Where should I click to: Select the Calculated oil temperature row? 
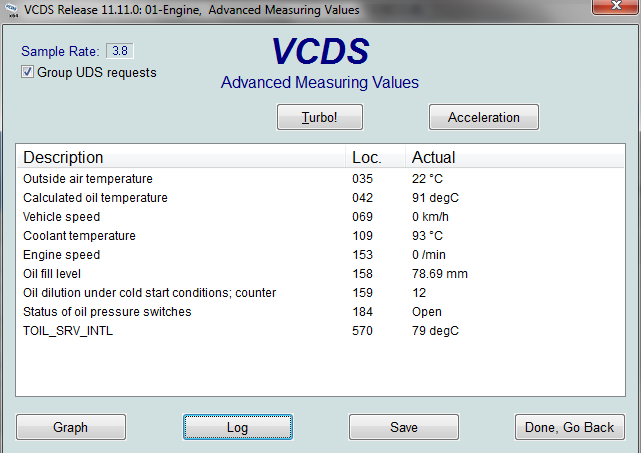320,198
